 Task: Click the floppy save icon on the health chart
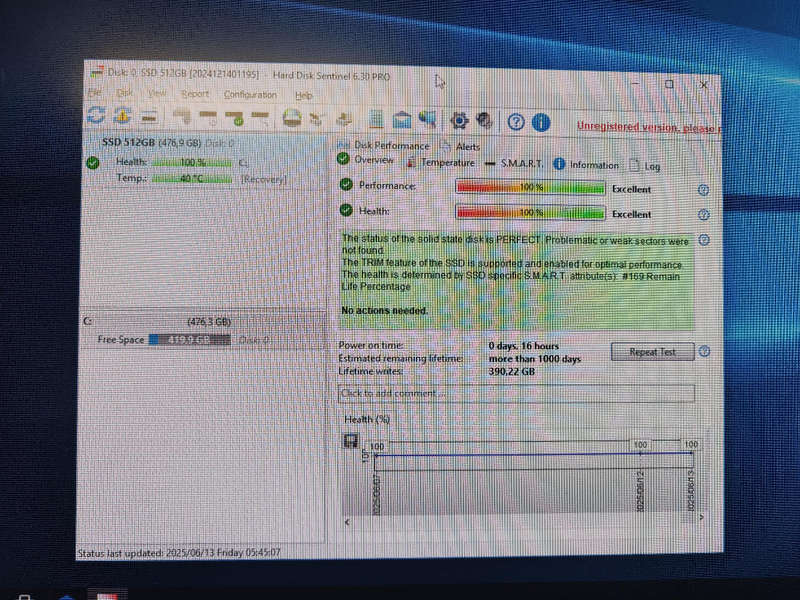click(352, 440)
